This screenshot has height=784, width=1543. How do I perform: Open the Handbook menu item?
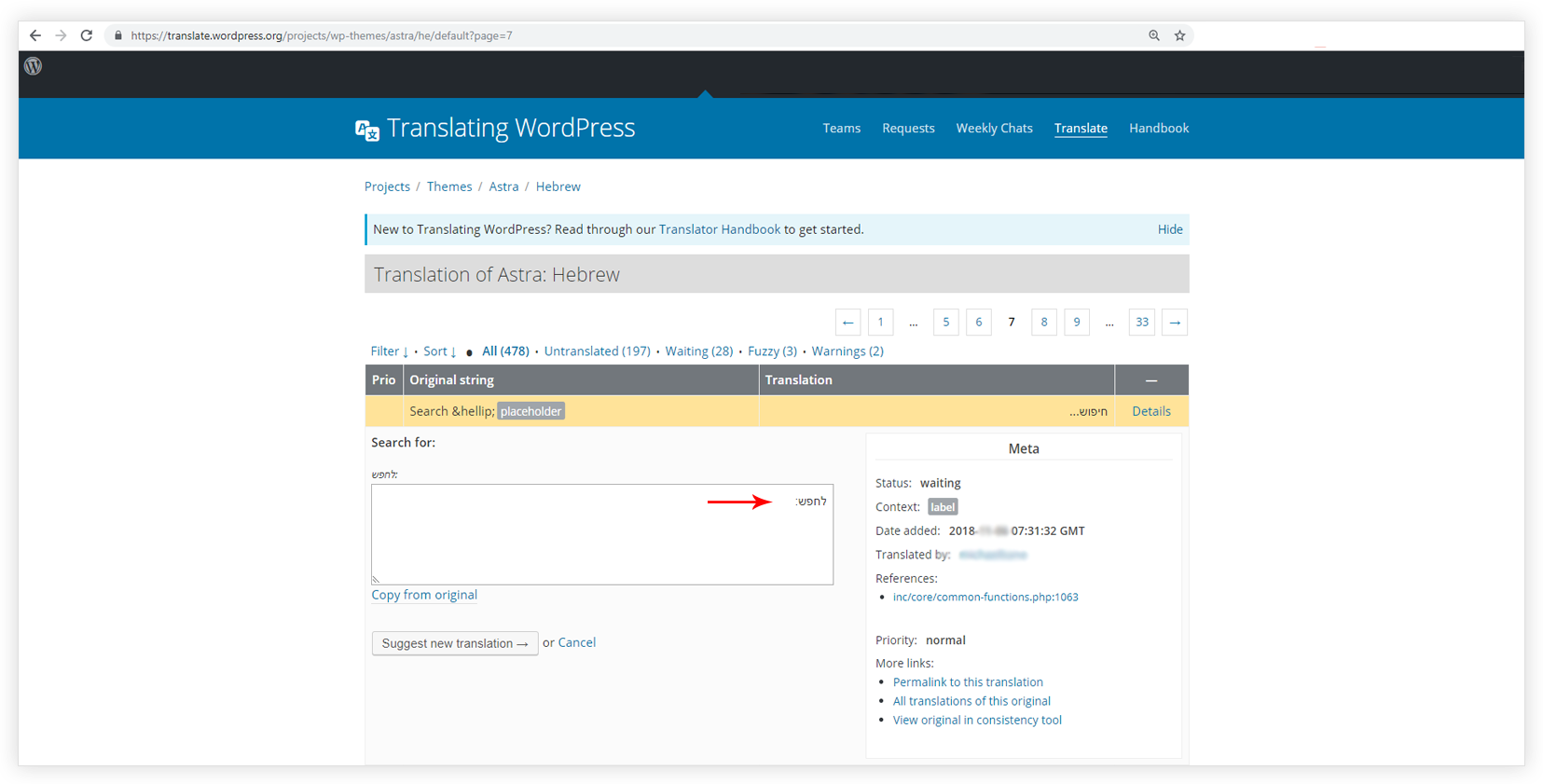click(x=1158, y=129)
